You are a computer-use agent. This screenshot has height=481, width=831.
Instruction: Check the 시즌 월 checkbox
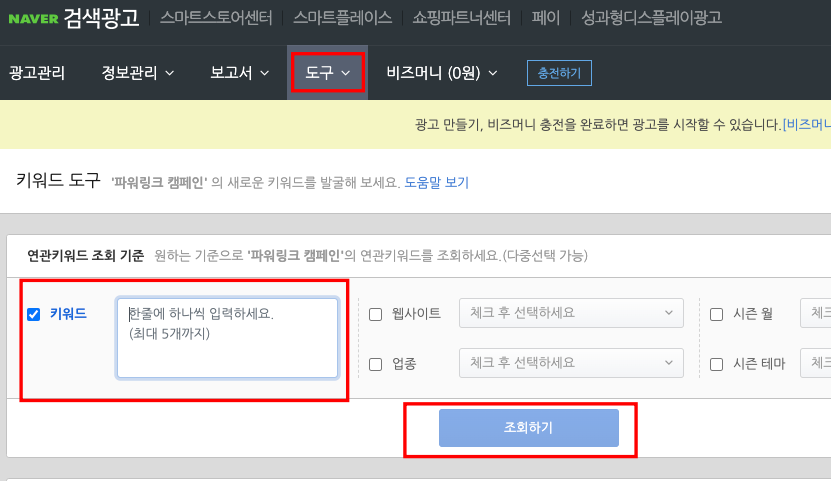[716, 314]
